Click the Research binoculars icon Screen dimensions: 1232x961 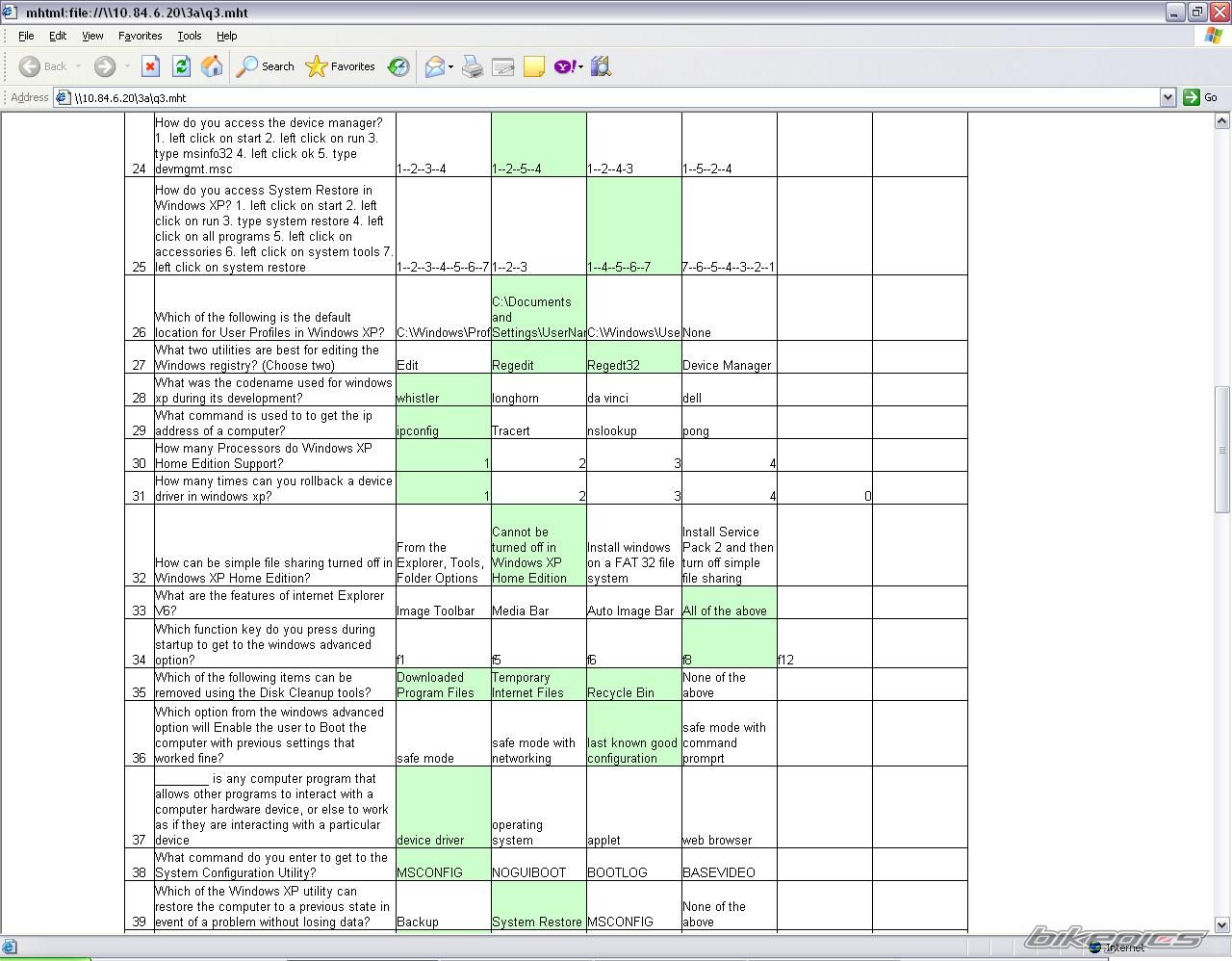point(602,66)
